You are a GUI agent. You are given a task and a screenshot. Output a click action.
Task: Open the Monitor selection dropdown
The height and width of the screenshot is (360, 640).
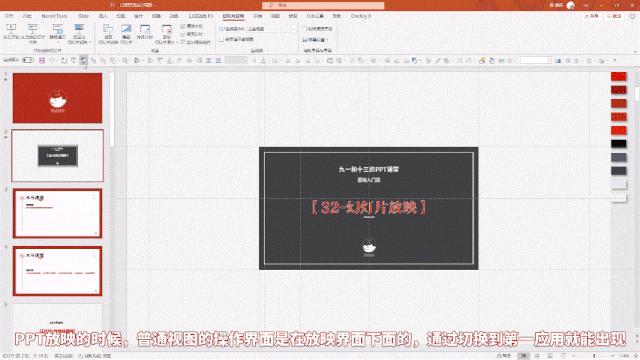point(271,29)
